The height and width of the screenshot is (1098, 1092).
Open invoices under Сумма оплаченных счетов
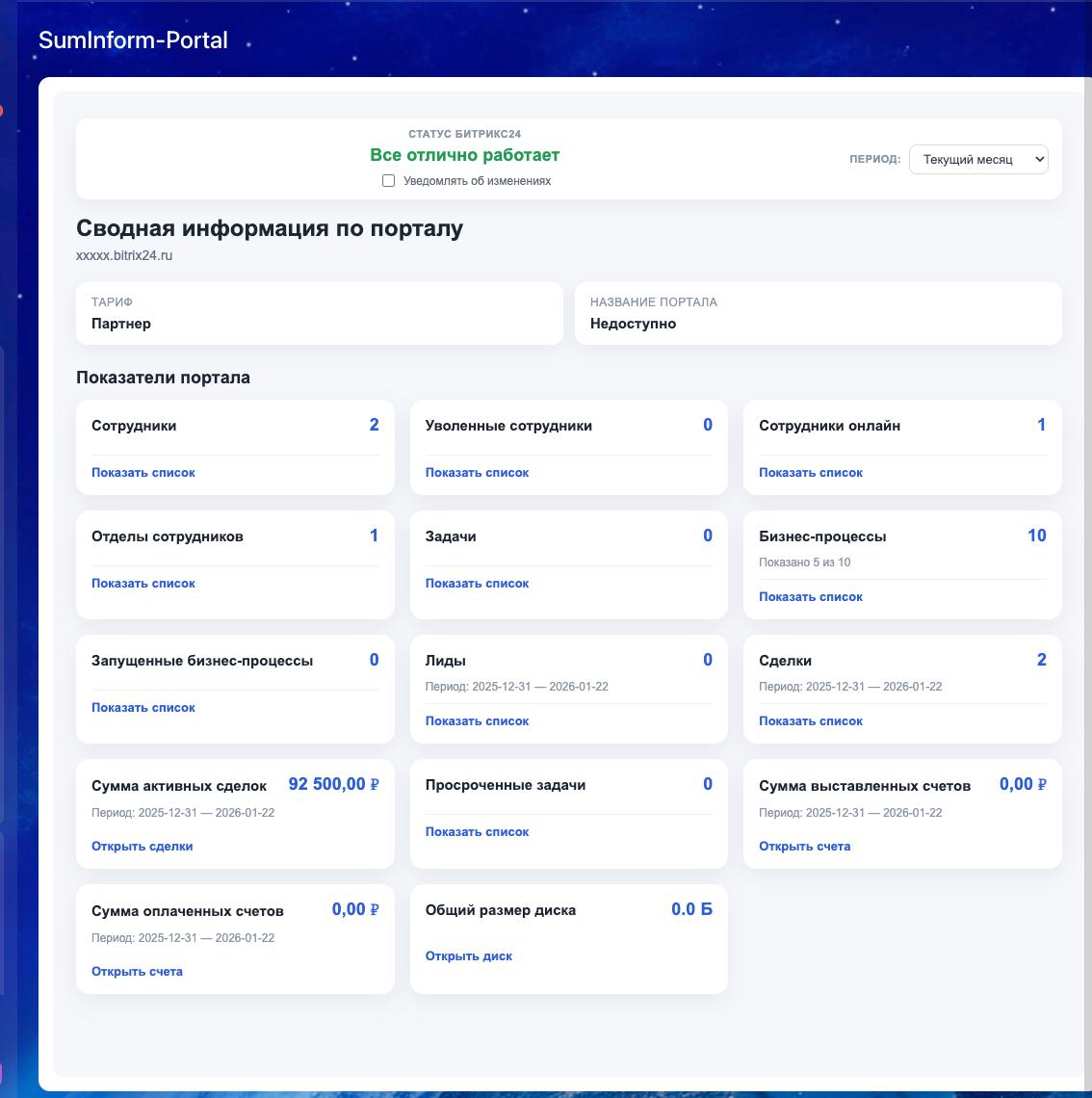pyautogui.click(x=137, y=971)
